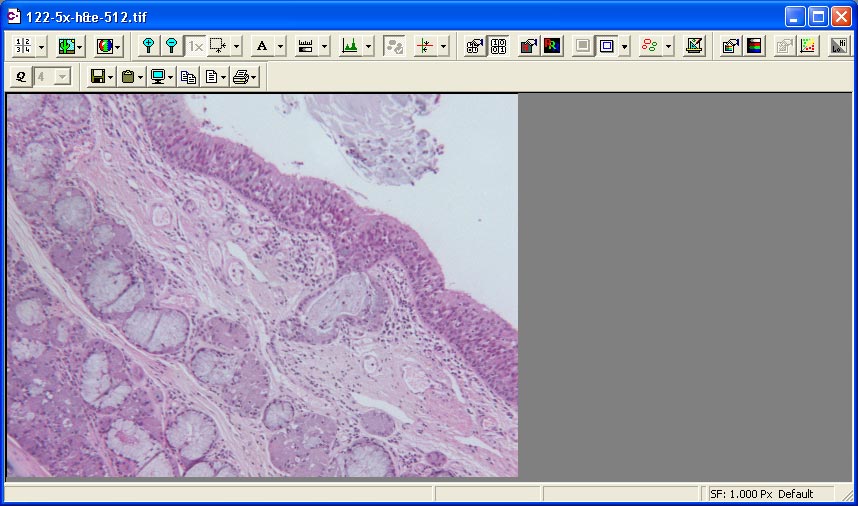Select the text annotation 'A' tool
The height and width of the screenshot is (506, 858).
click(x=261, y=46)
